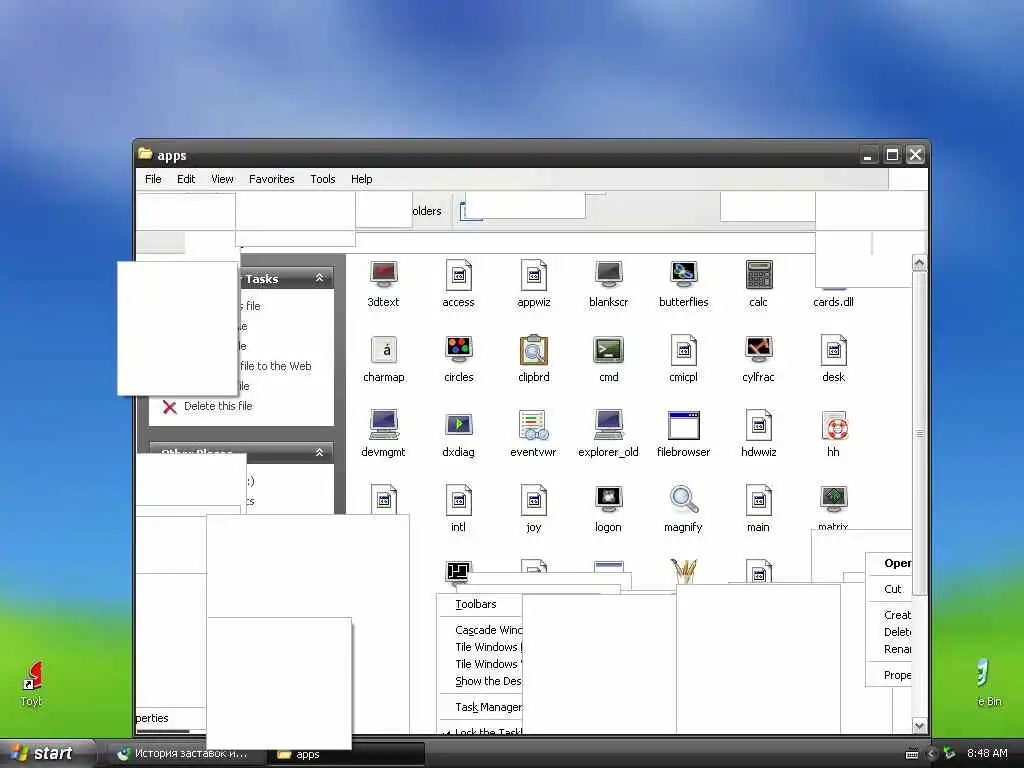This screenshot has height=768, width=1024.
Task: Click the vertical scrollbar thumb
Action: click(920, 433)
